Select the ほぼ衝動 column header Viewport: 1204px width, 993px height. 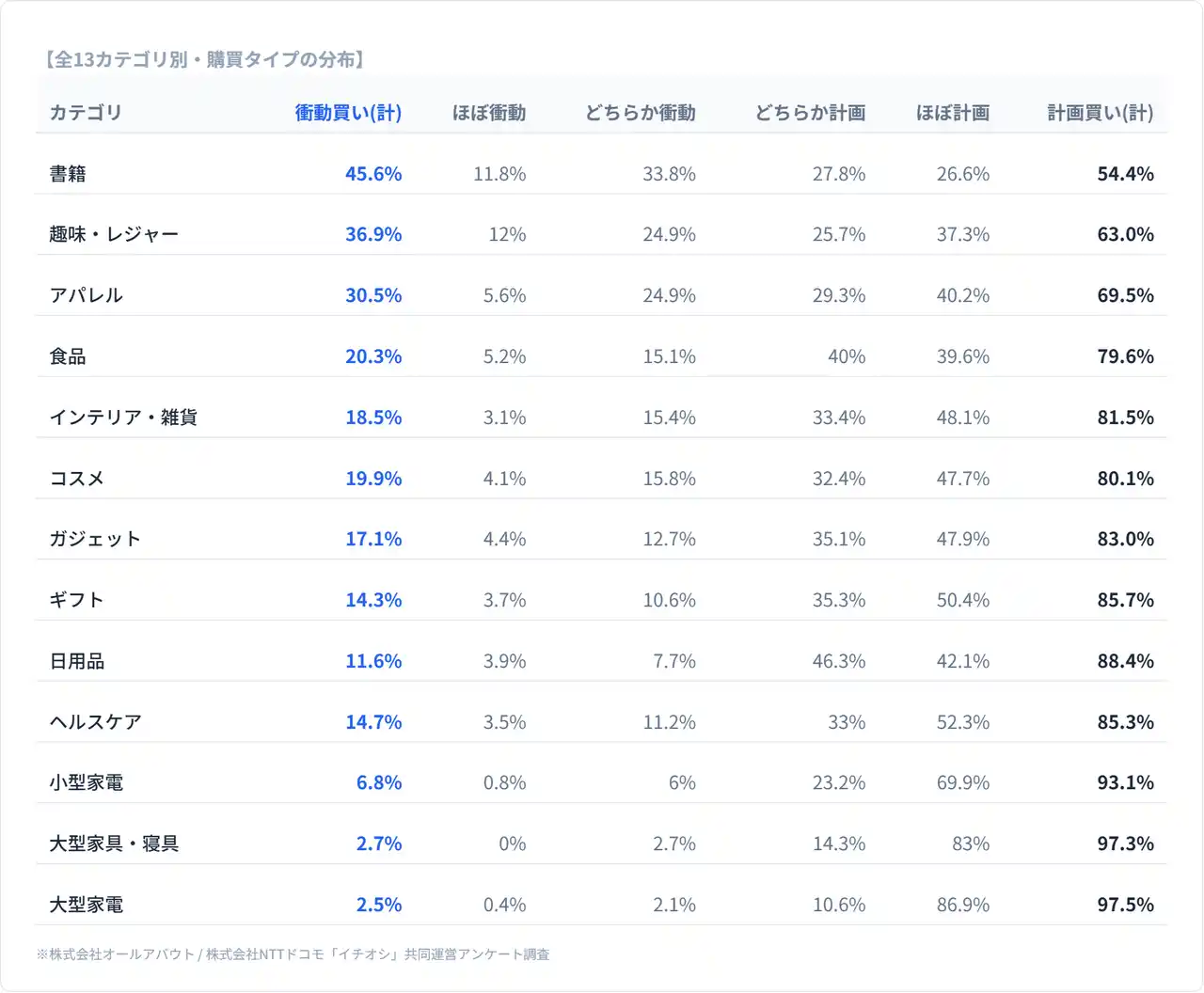pos(488,113)
